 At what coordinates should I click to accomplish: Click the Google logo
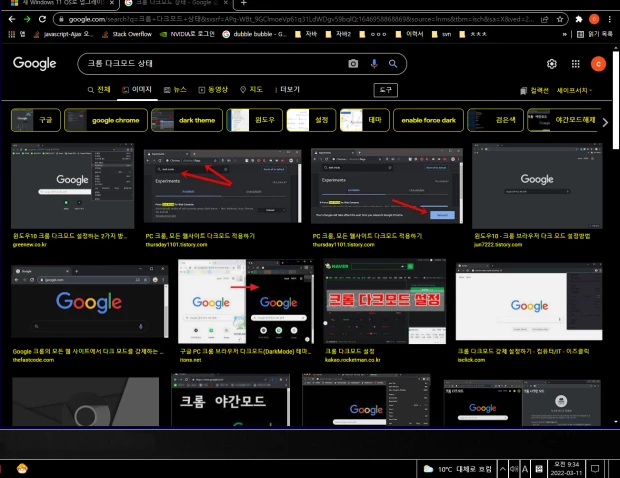click(x=35, y=63)
